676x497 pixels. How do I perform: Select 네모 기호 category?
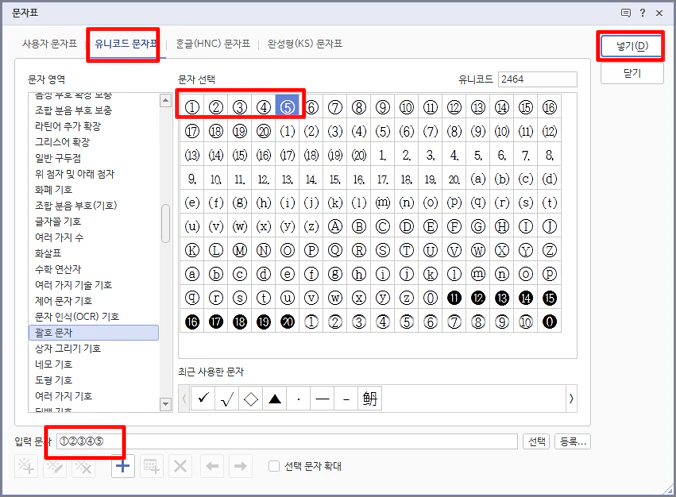pos(53,365)
